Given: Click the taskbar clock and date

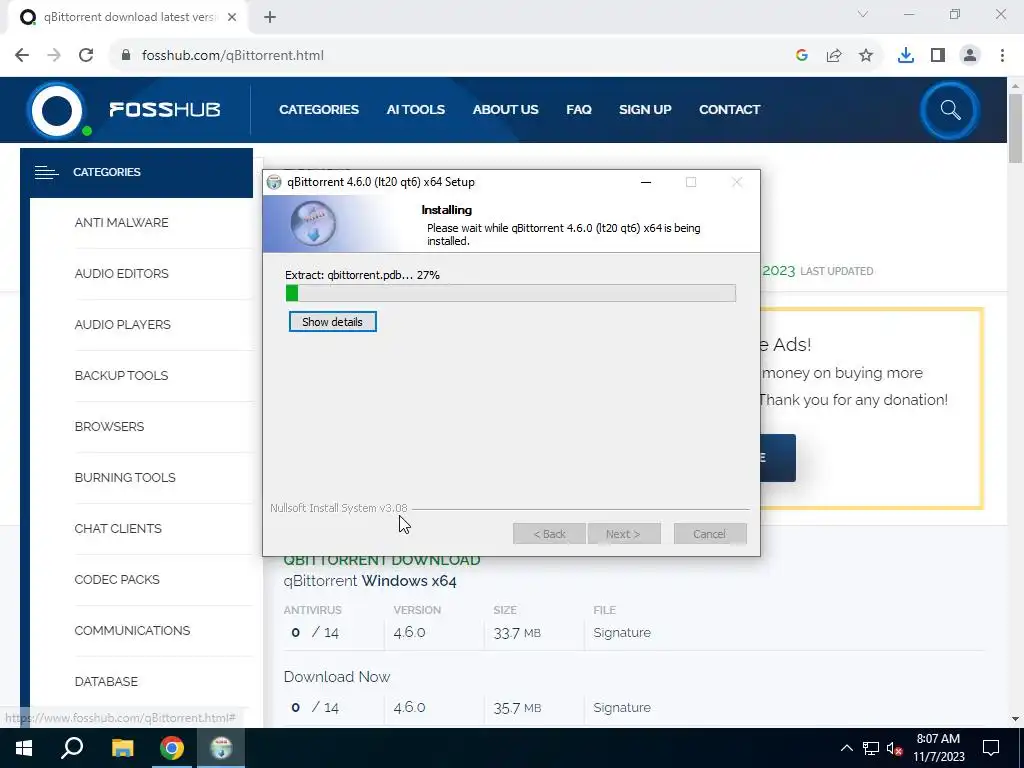Looking at the screenshot, I should pyautogui.click(x=938, y=748).
